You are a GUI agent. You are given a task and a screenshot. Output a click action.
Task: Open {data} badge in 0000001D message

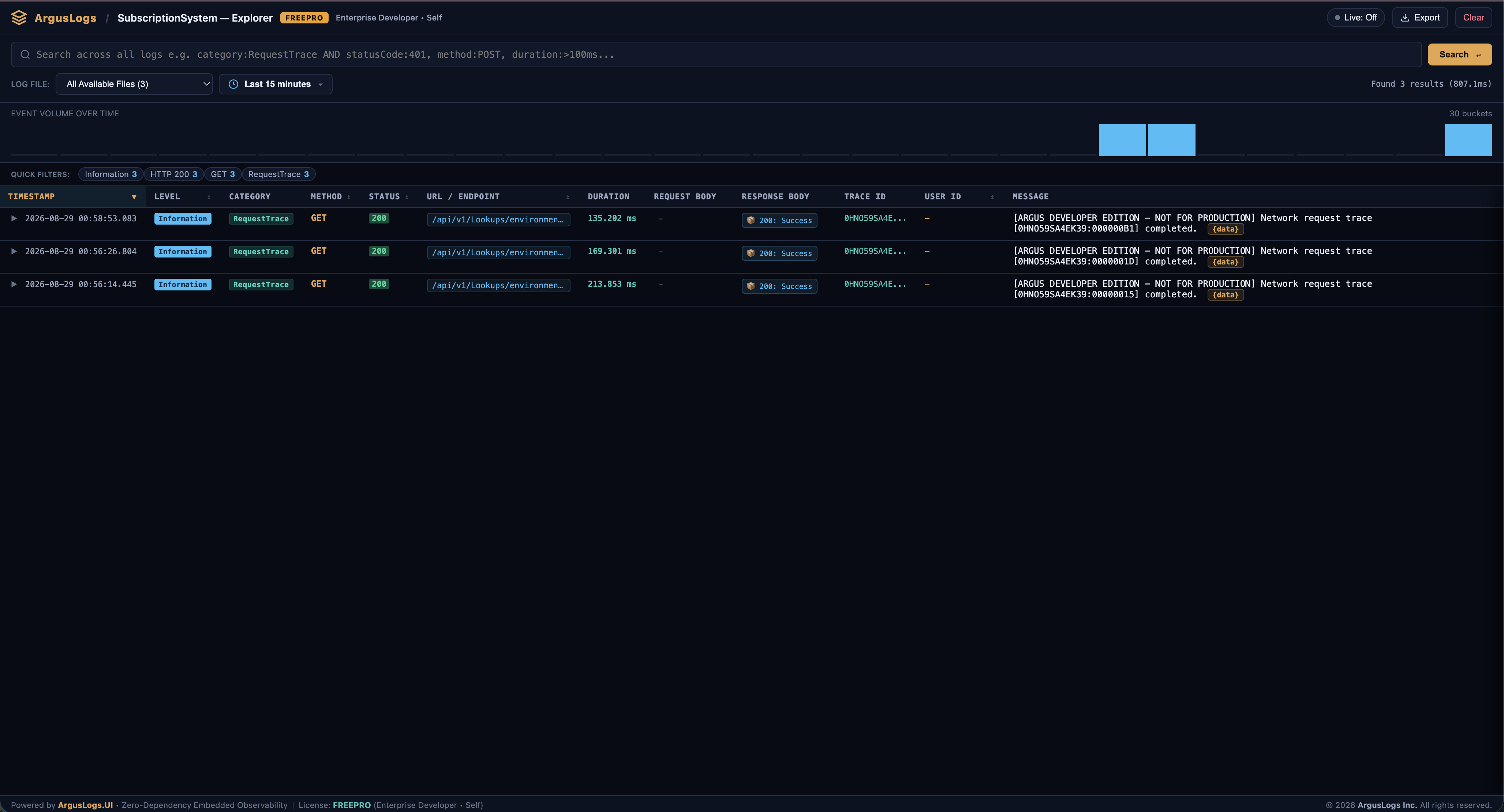coord(1226,262)
